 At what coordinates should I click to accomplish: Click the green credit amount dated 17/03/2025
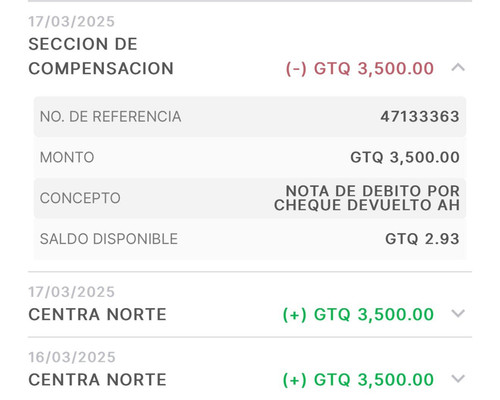pos(358,314)
